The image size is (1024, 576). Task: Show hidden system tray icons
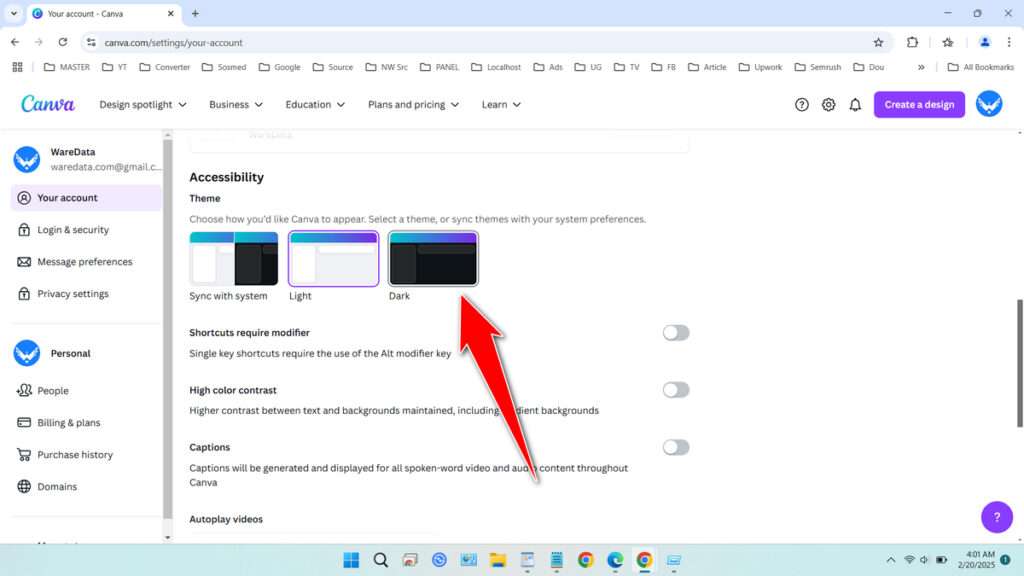tap(891, 560)
